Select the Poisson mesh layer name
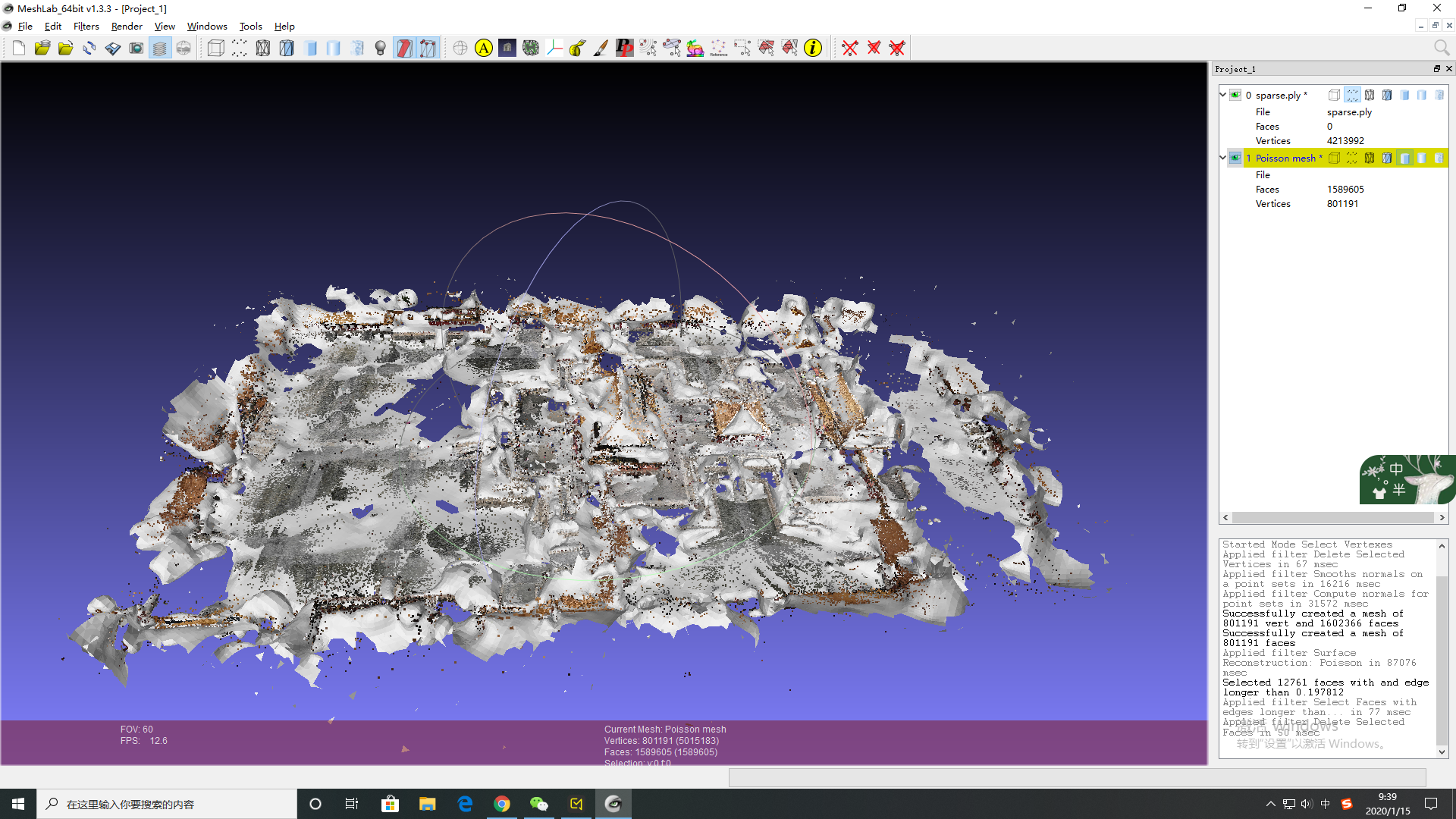Screen dimensions: 1456x819 [1285, 158]
